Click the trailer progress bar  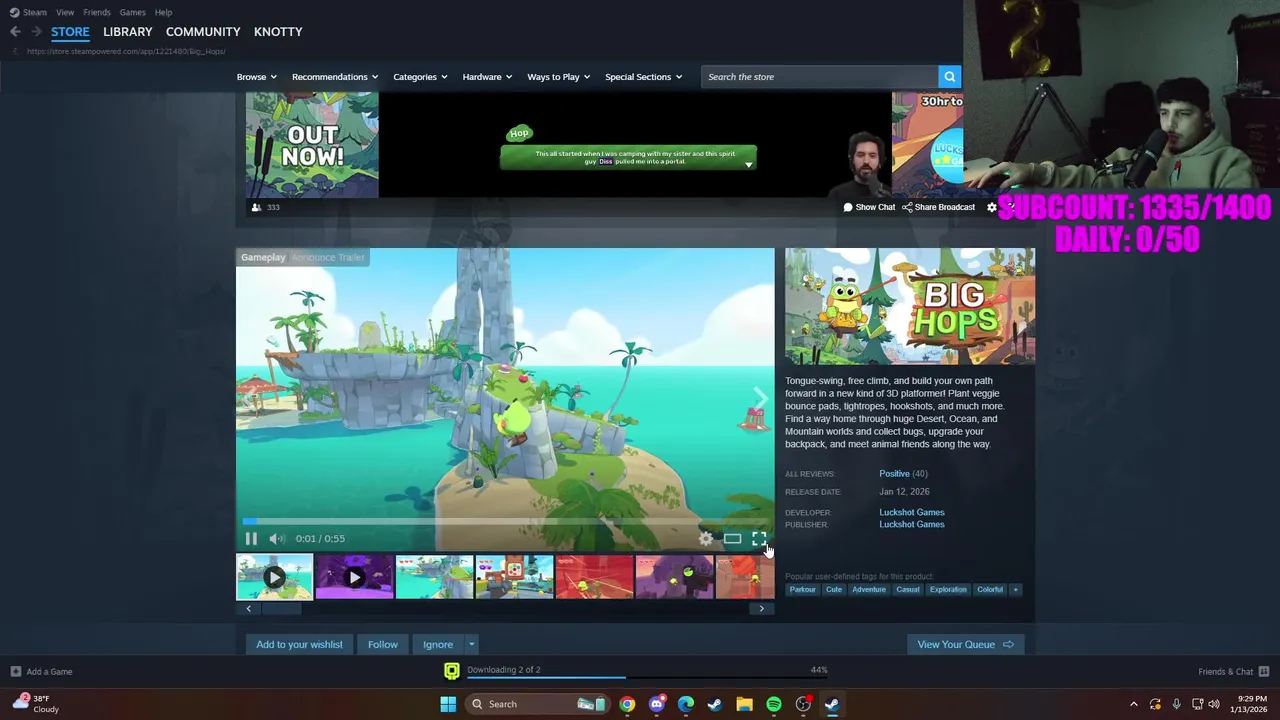pyautogui.click(x=505, y=521)
